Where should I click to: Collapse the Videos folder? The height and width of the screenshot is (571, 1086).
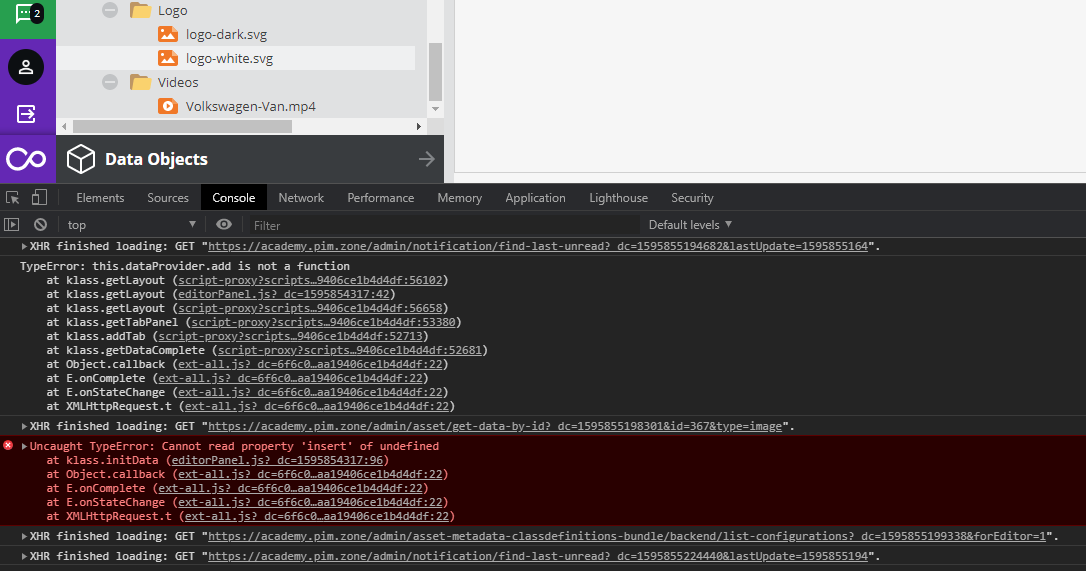click(109, 82)
